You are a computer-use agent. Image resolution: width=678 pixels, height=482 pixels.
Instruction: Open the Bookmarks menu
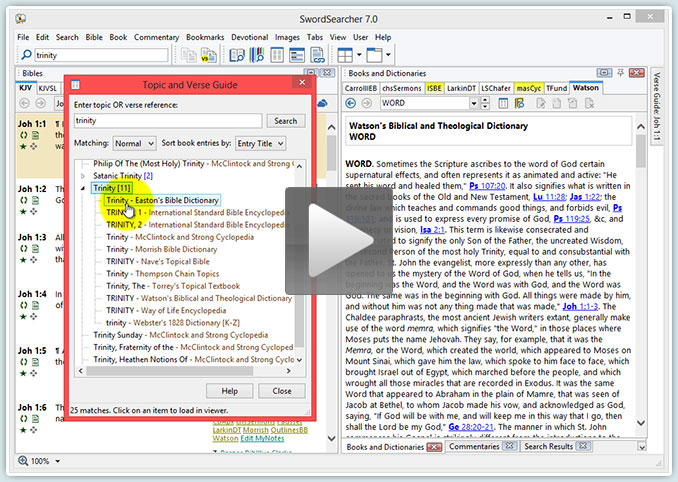[205, 37]
